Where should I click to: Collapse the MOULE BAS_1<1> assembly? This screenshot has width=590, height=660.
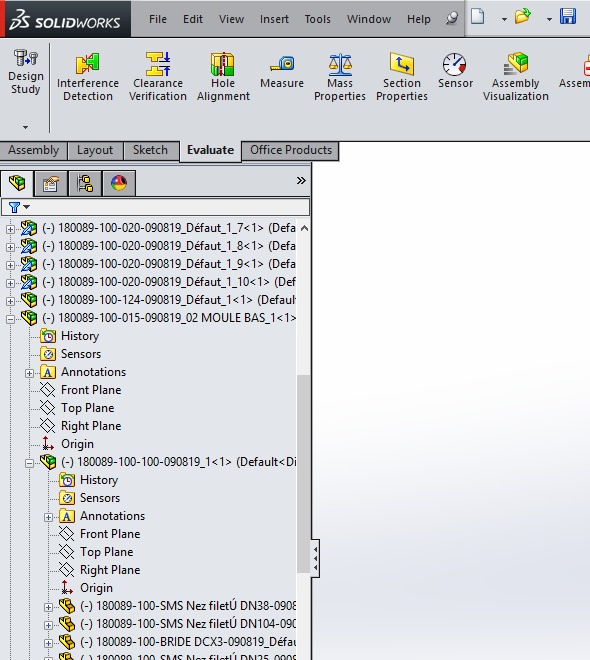point(10,319)
